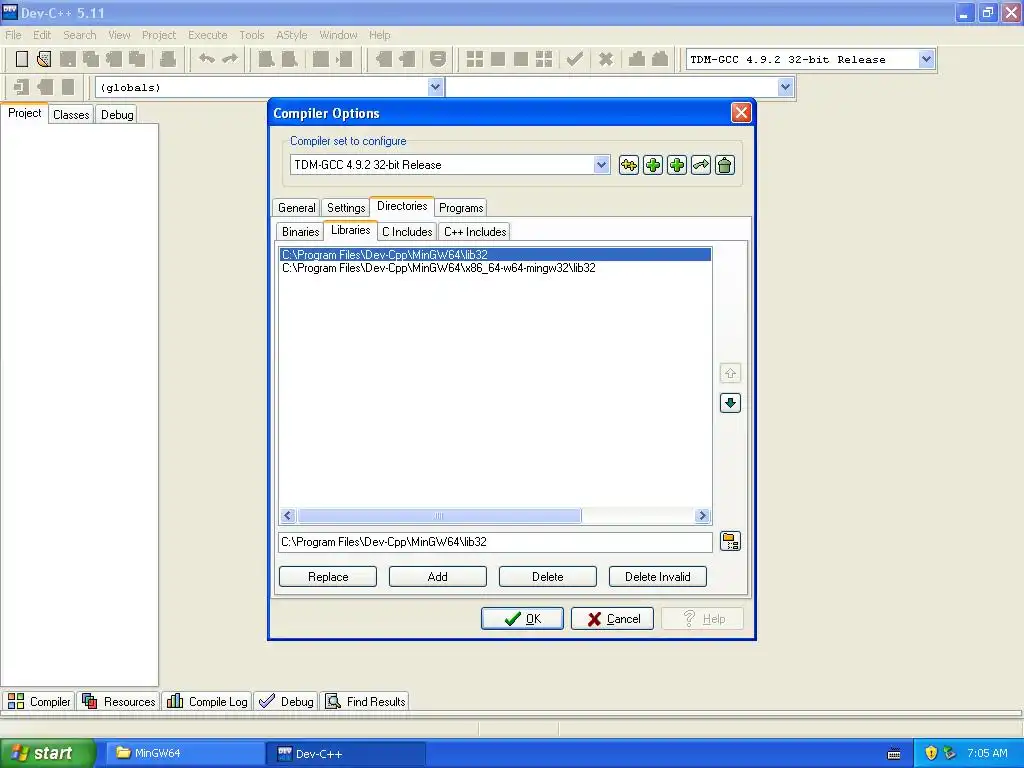Open the Debug bottom panel tab

point(286,701)
